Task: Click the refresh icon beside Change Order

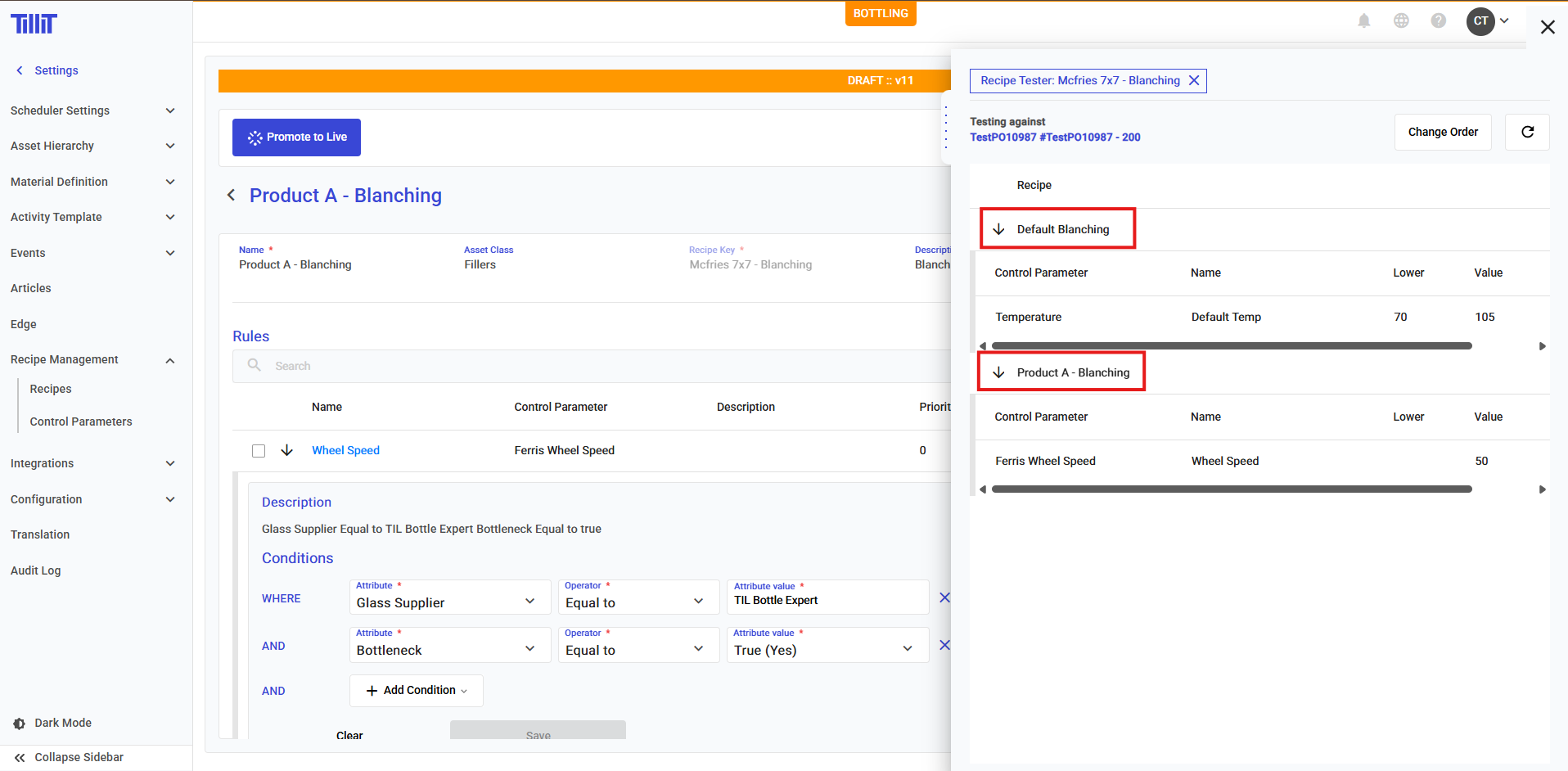Action: [x=1526, y=132]
